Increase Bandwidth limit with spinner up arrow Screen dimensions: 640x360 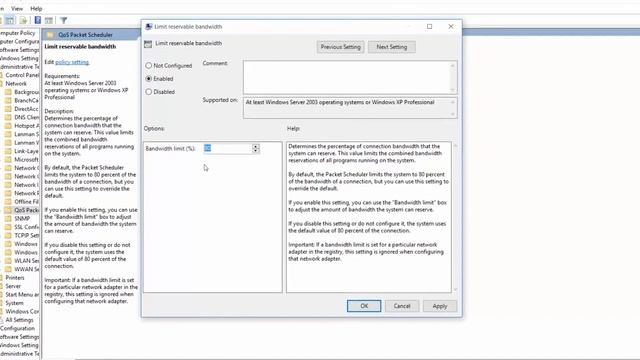click(x=256, y=146)
